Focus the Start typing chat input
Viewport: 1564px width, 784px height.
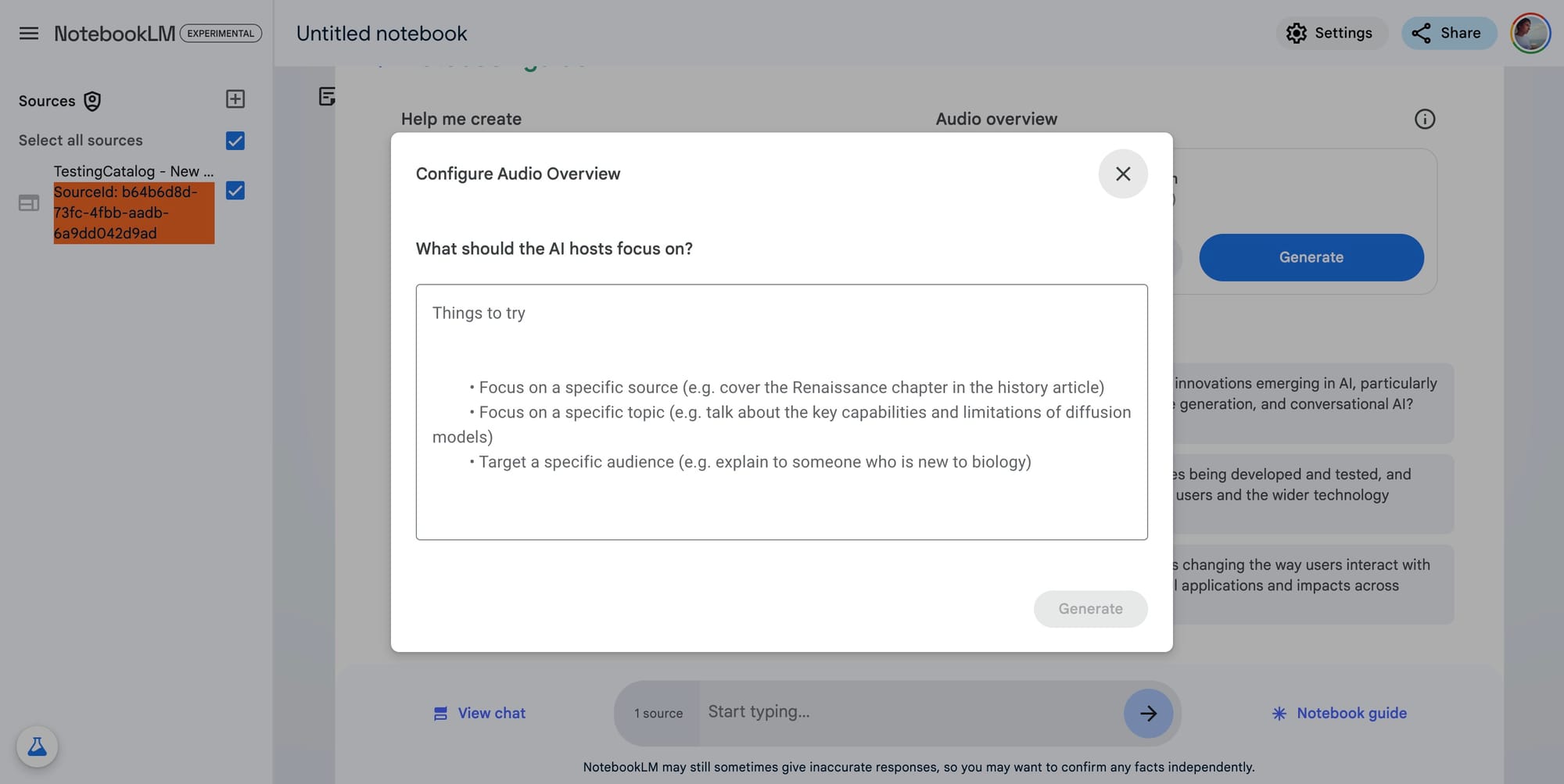tap(911, 712)
